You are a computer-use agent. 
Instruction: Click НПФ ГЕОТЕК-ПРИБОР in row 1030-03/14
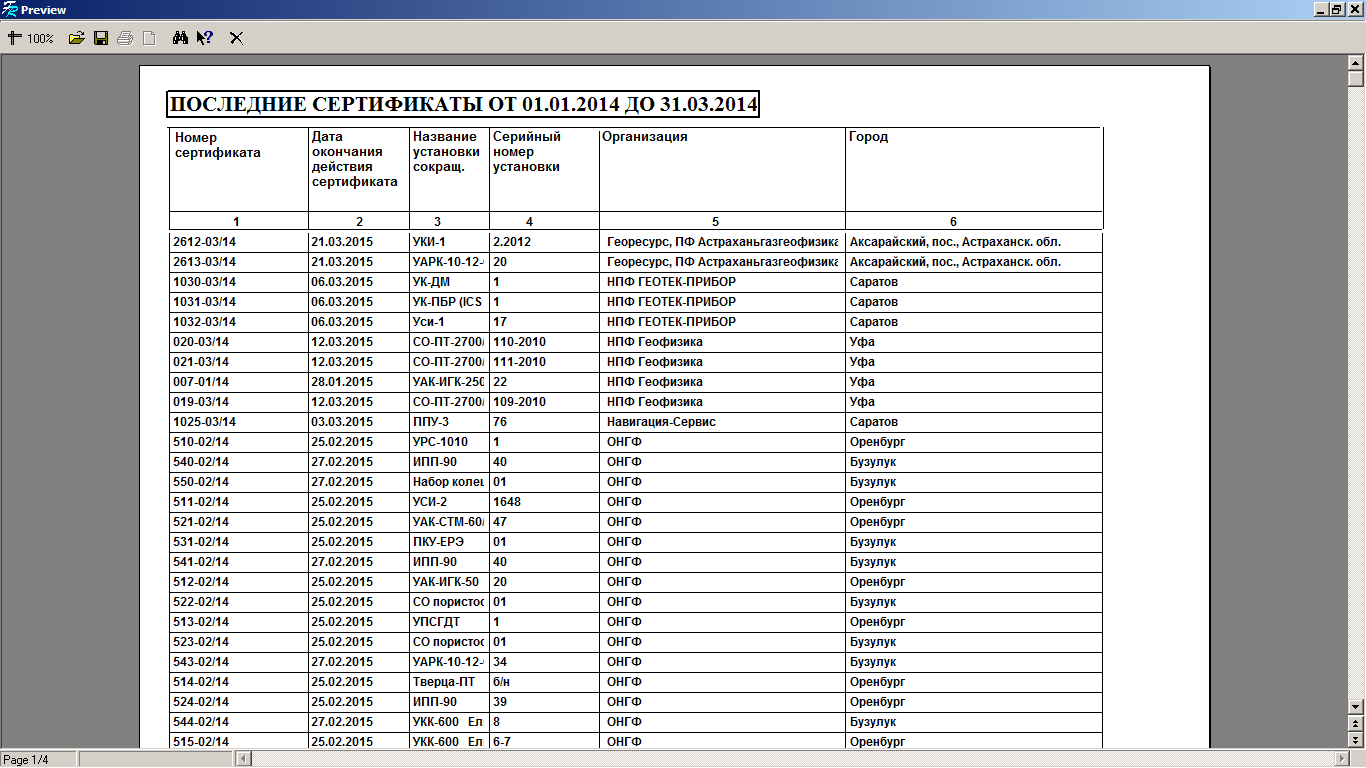click(671, 282)
